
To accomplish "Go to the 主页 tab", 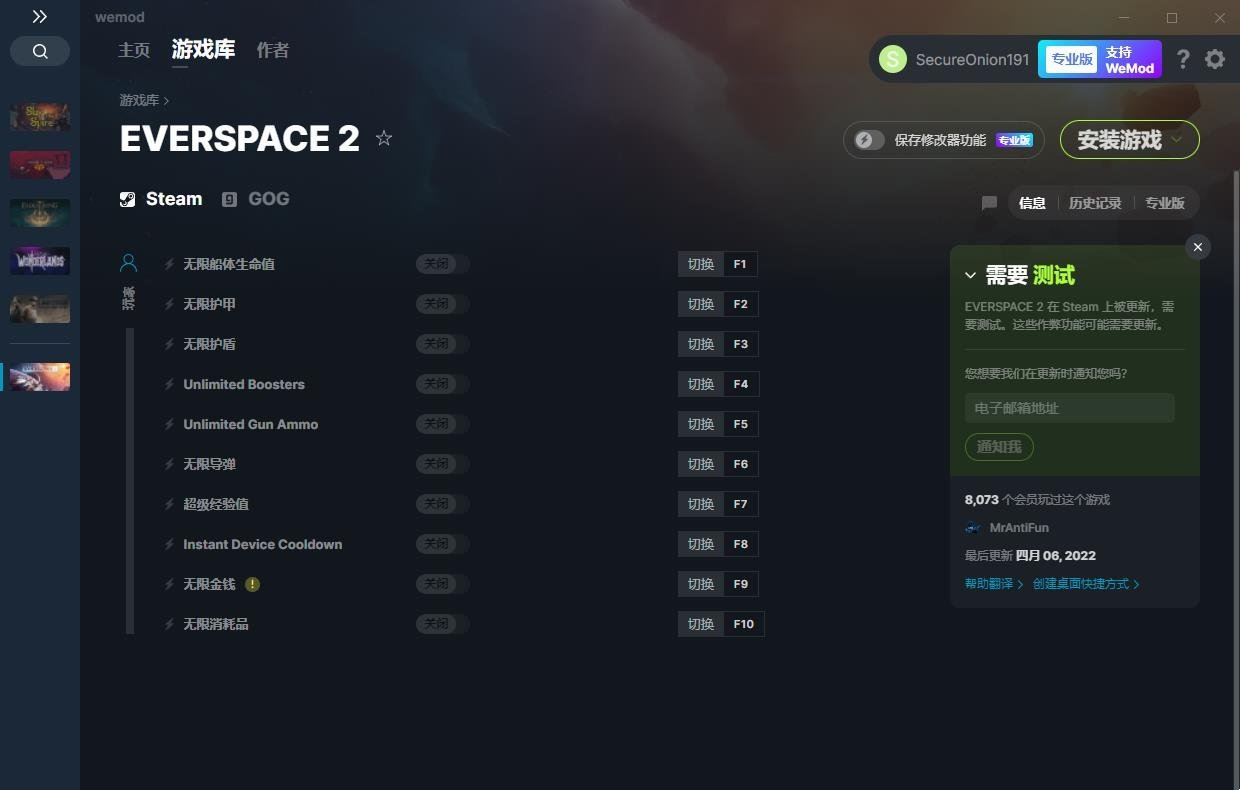I will [x=134, y=50].
